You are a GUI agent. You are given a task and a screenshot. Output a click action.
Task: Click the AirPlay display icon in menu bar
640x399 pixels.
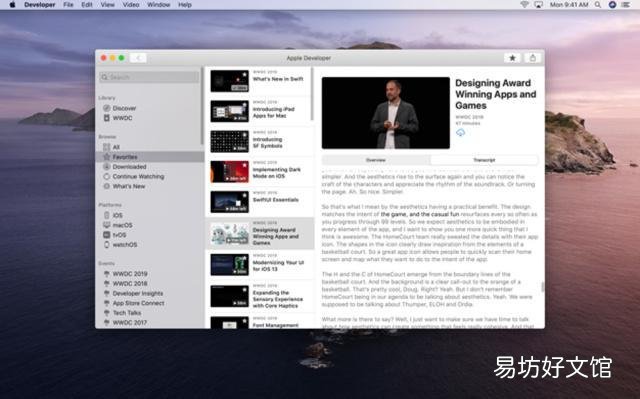click(538, 5)
